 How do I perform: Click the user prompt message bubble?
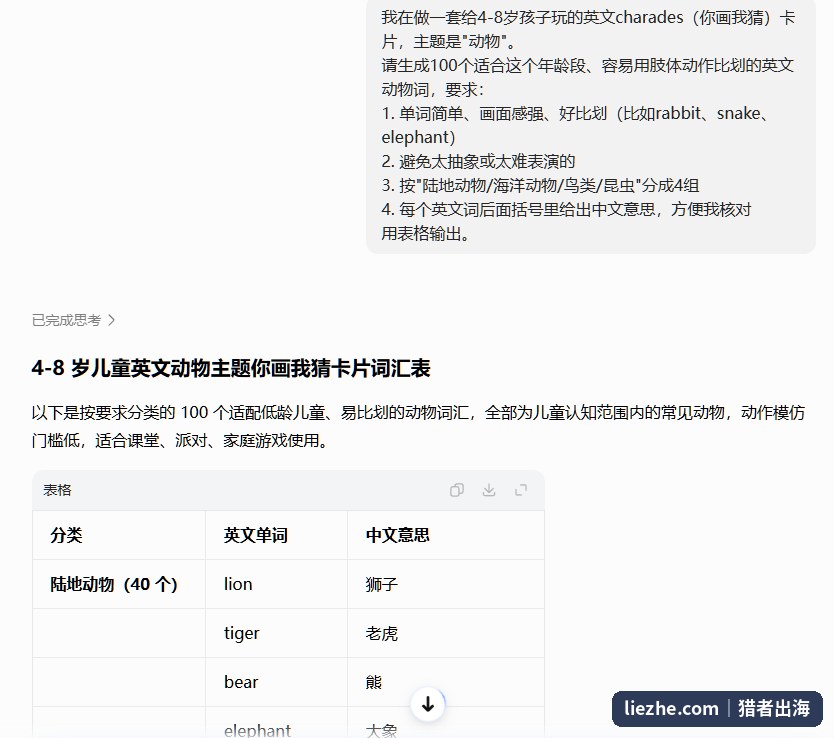(590, 125)
